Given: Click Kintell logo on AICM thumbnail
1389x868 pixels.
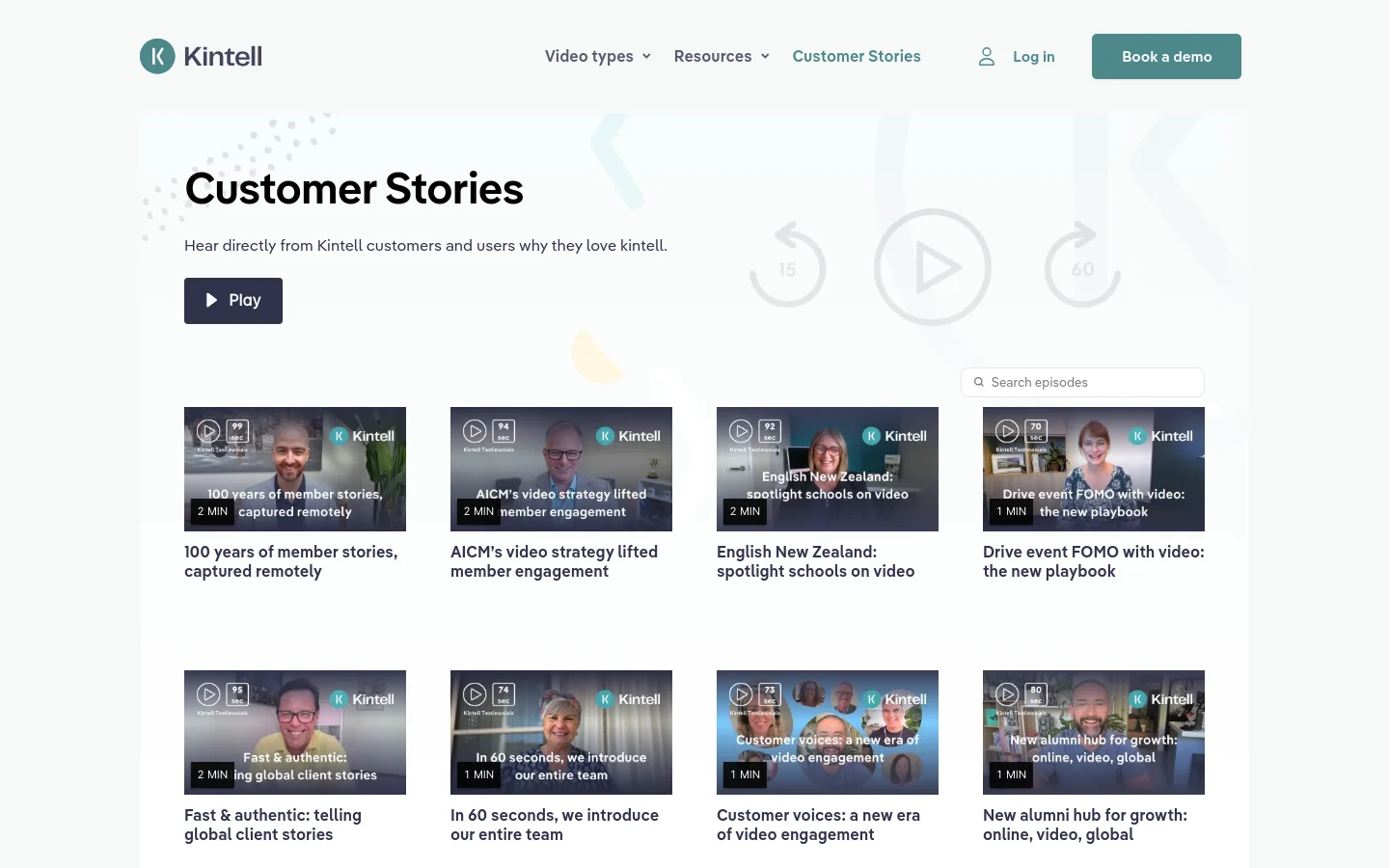Looking at the screenshot, I should [629, 436].
